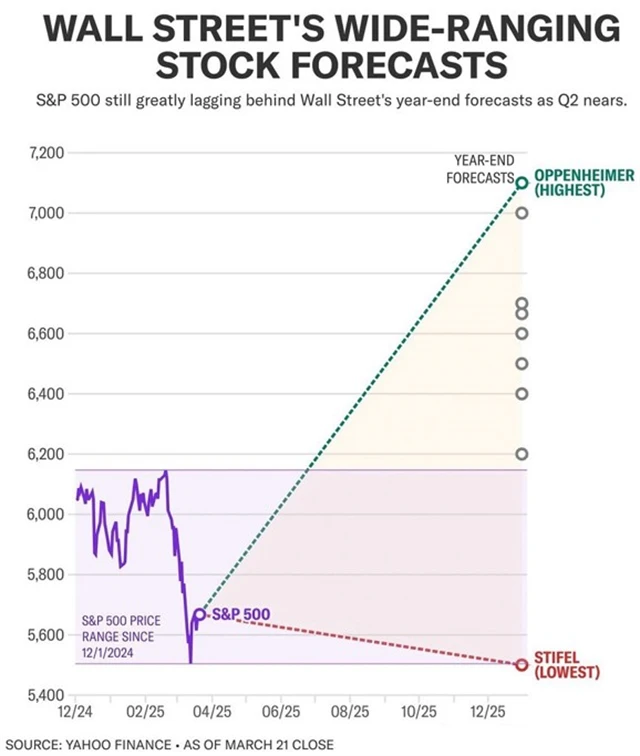Select the 6,500 year-end forecast circle

521,363
